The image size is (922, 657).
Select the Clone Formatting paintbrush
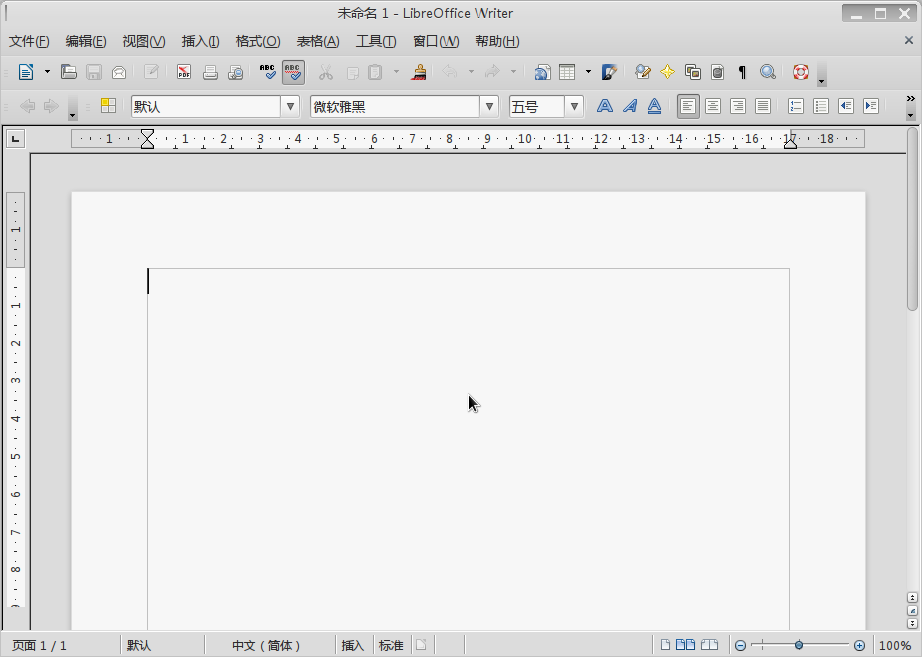coord(419,72)
